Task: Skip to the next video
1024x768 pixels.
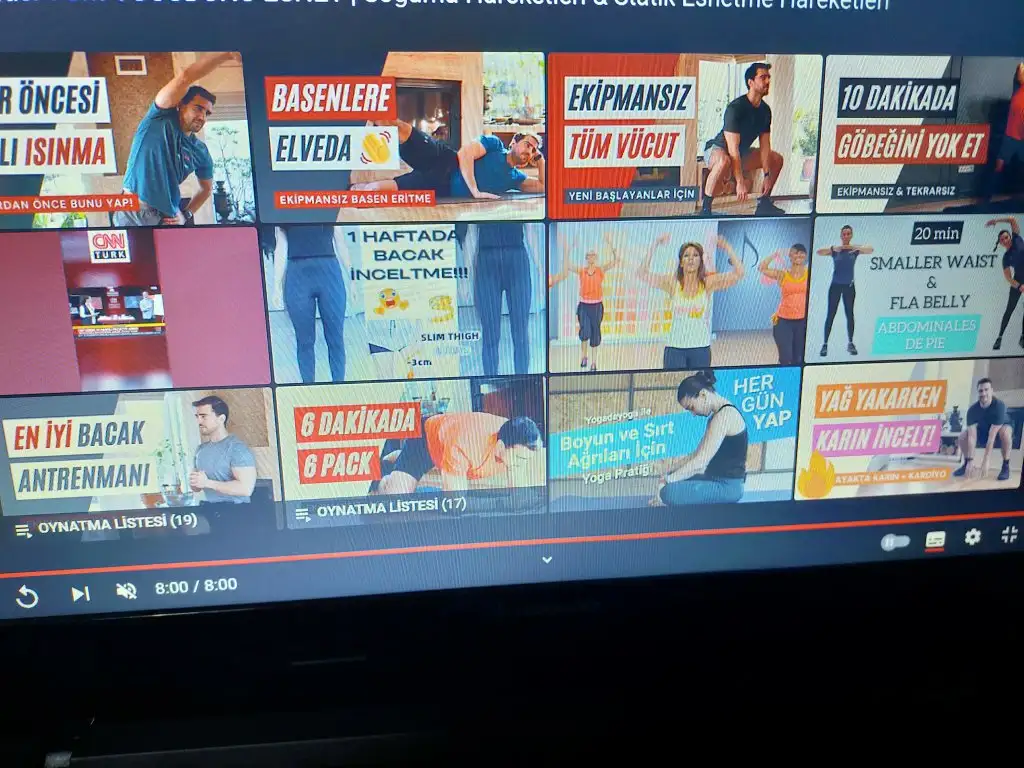Action: coord(80,593)
